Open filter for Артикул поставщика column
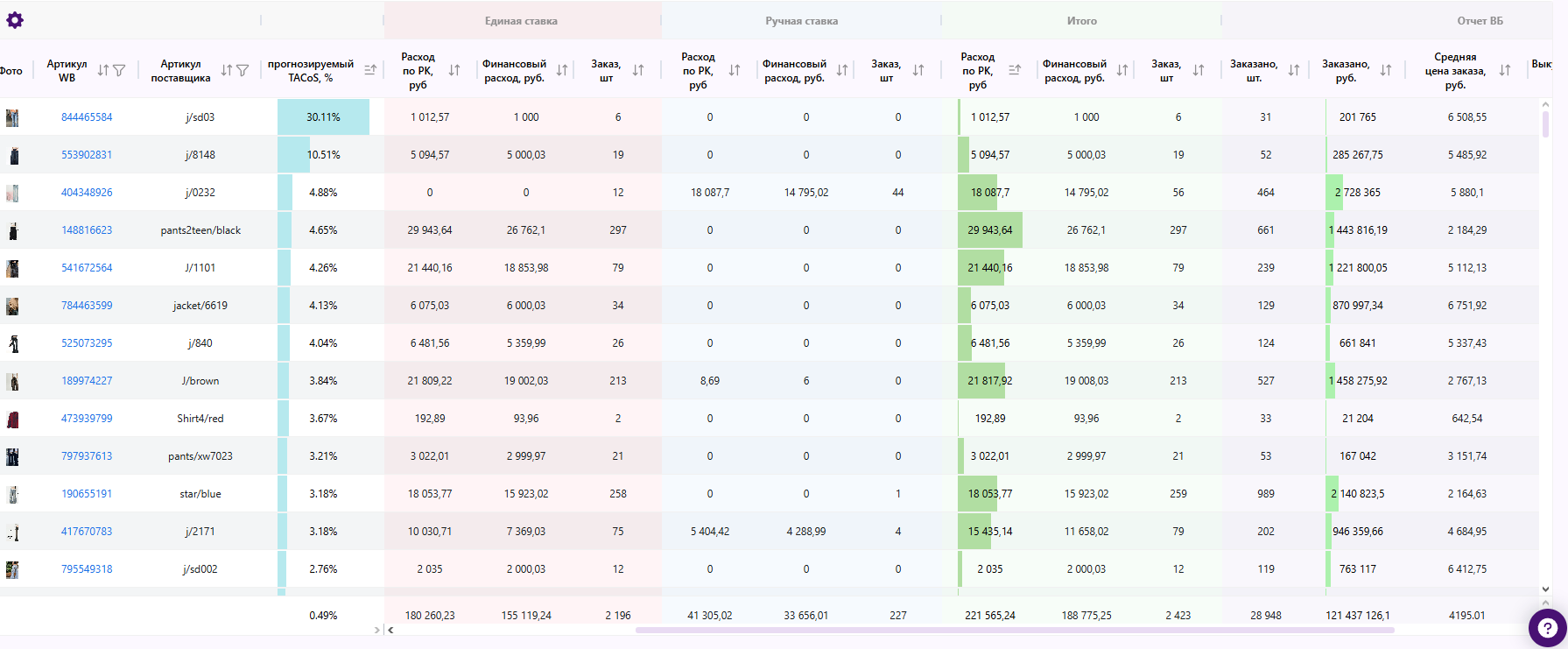The image size is (1568, 649). [243, 70]
